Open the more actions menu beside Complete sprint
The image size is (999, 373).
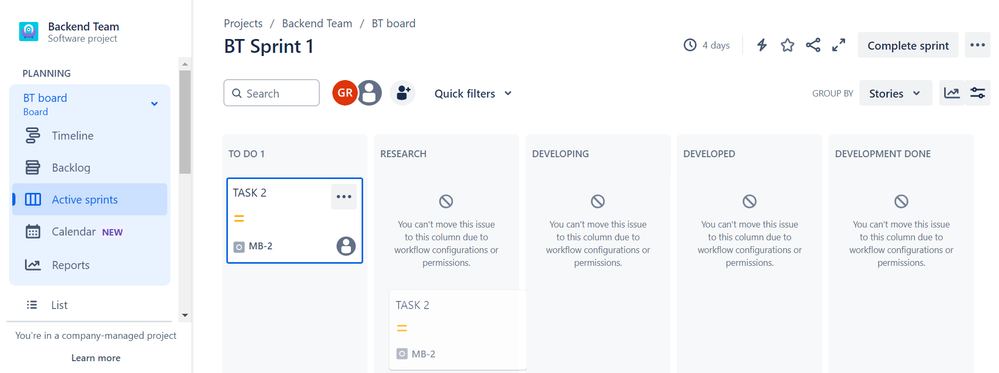click(977, 45)
